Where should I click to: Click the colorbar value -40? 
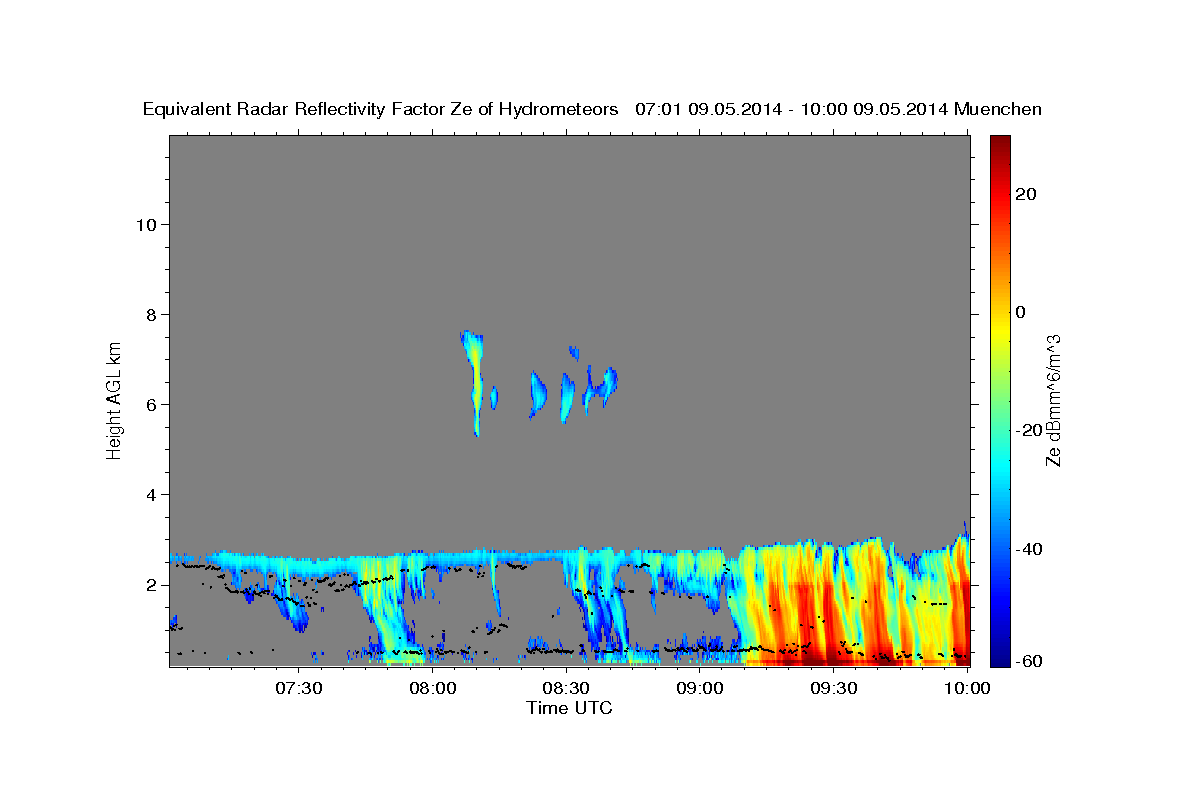coord(1027,548)
